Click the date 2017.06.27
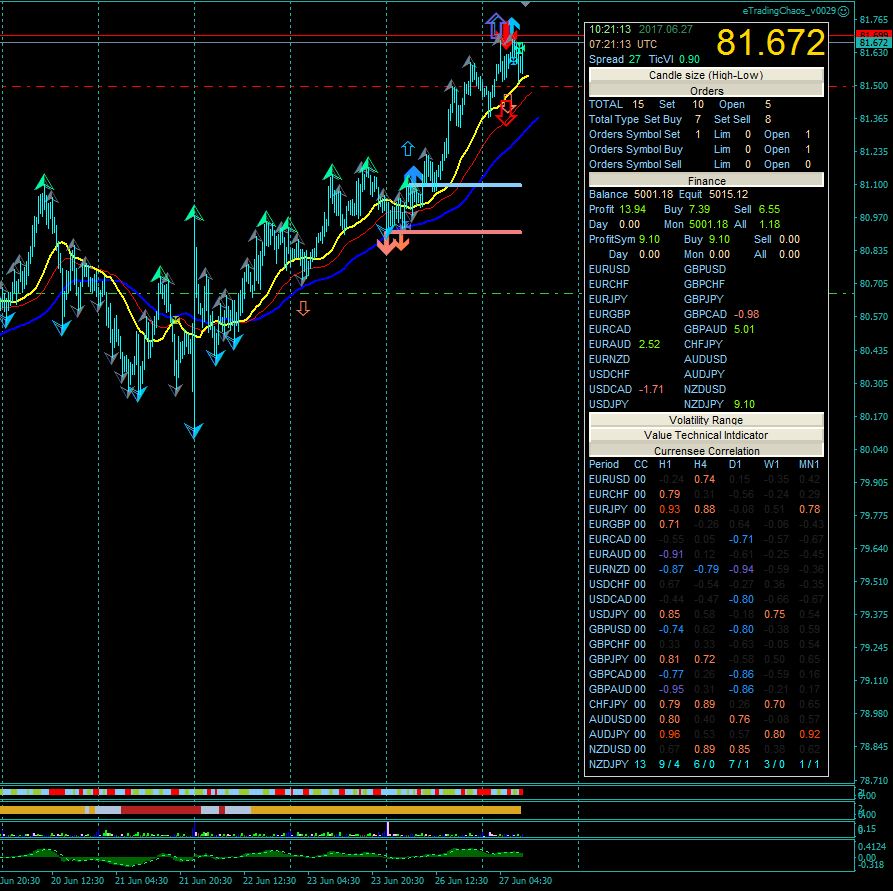The image size is (893, 891). click(665, 29)
